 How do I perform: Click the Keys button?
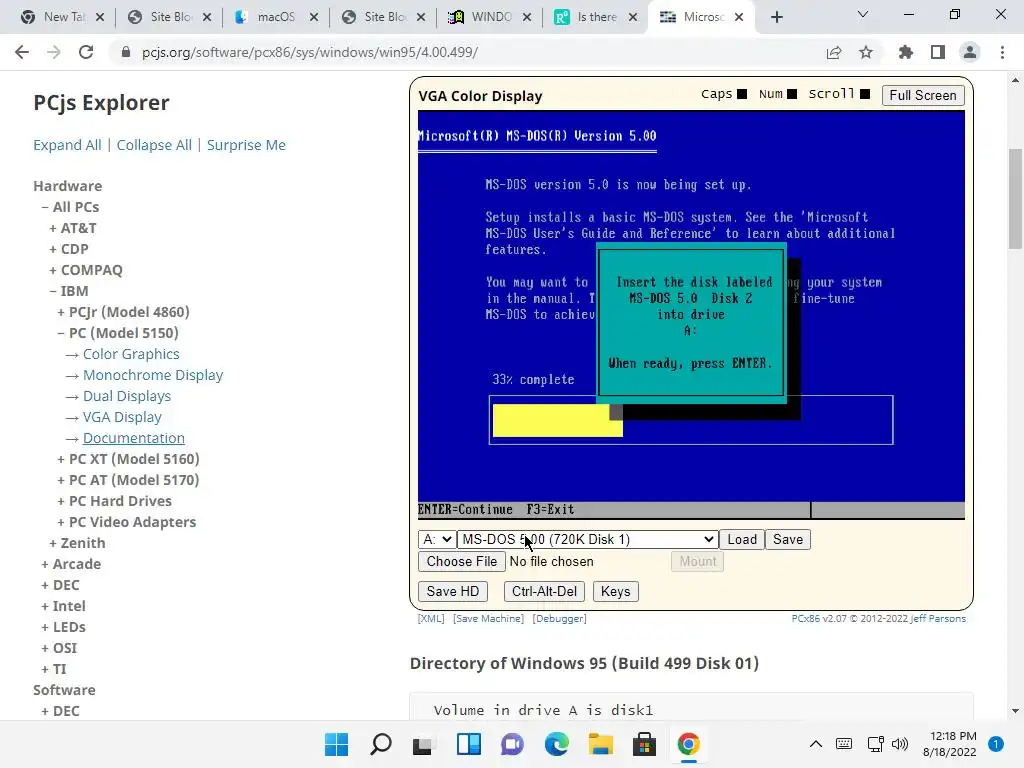tap(615, 592)
